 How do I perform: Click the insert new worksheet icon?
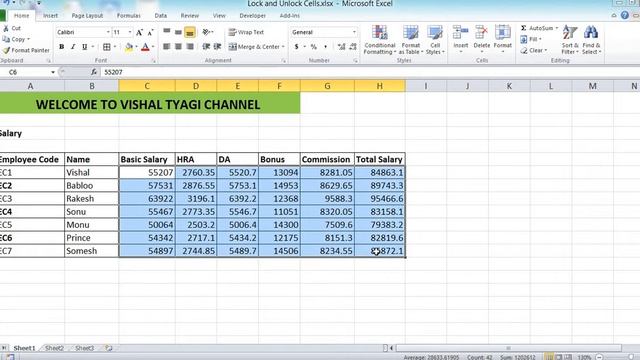pos(109,348)
